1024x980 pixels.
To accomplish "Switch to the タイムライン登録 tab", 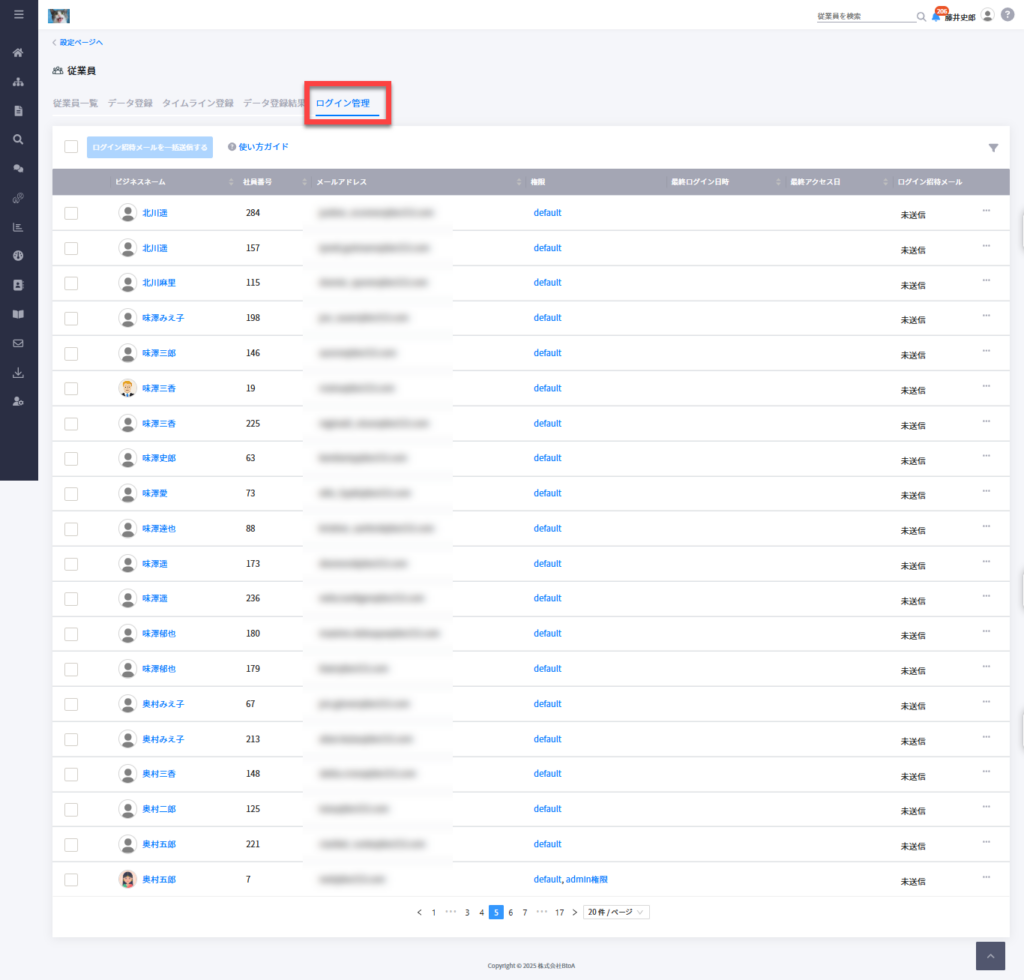I will (x=198, y=103).
